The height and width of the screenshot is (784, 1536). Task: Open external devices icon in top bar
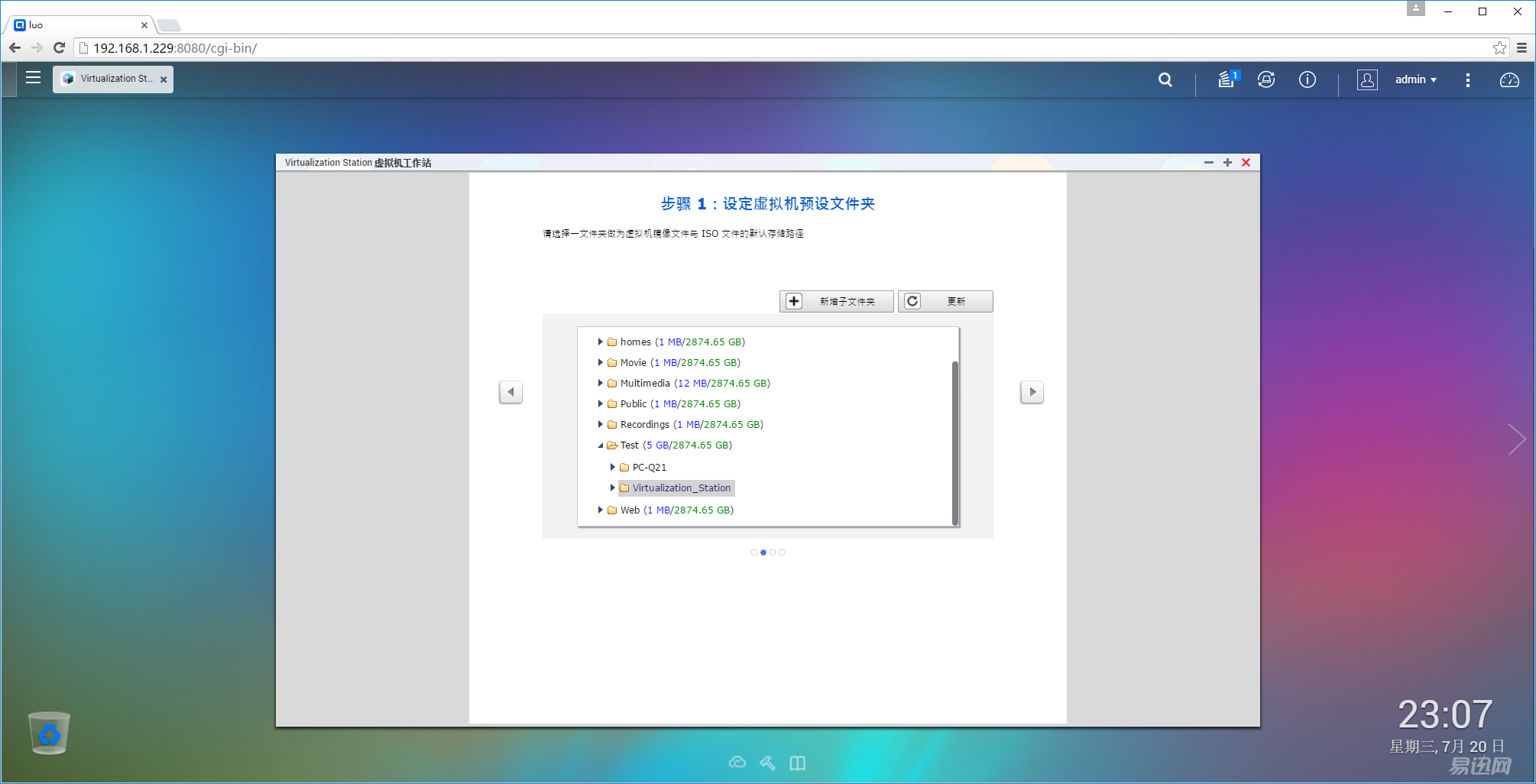tap(1266, 79)
